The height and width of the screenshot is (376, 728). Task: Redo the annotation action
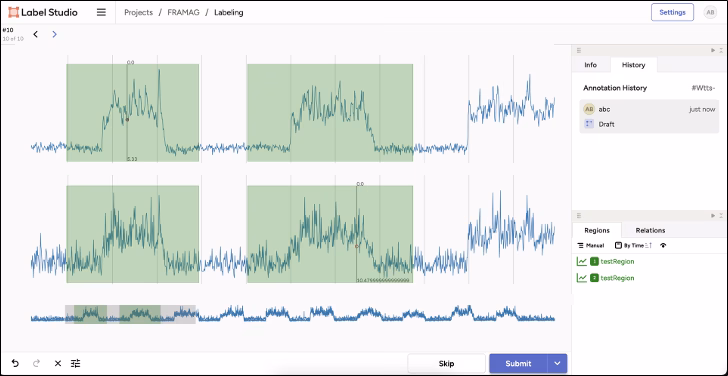[x=36, y=363]
